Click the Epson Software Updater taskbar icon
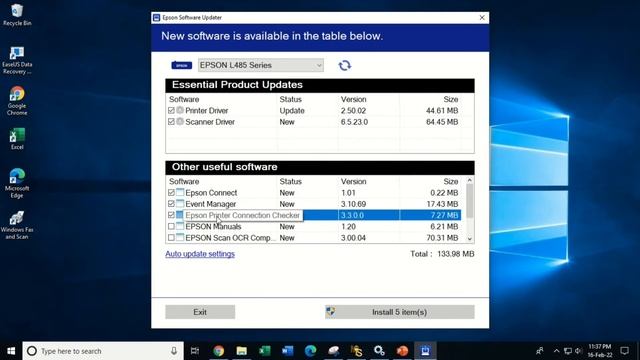Viewport: 640px width, 360px height. click(x=425, y=351)
